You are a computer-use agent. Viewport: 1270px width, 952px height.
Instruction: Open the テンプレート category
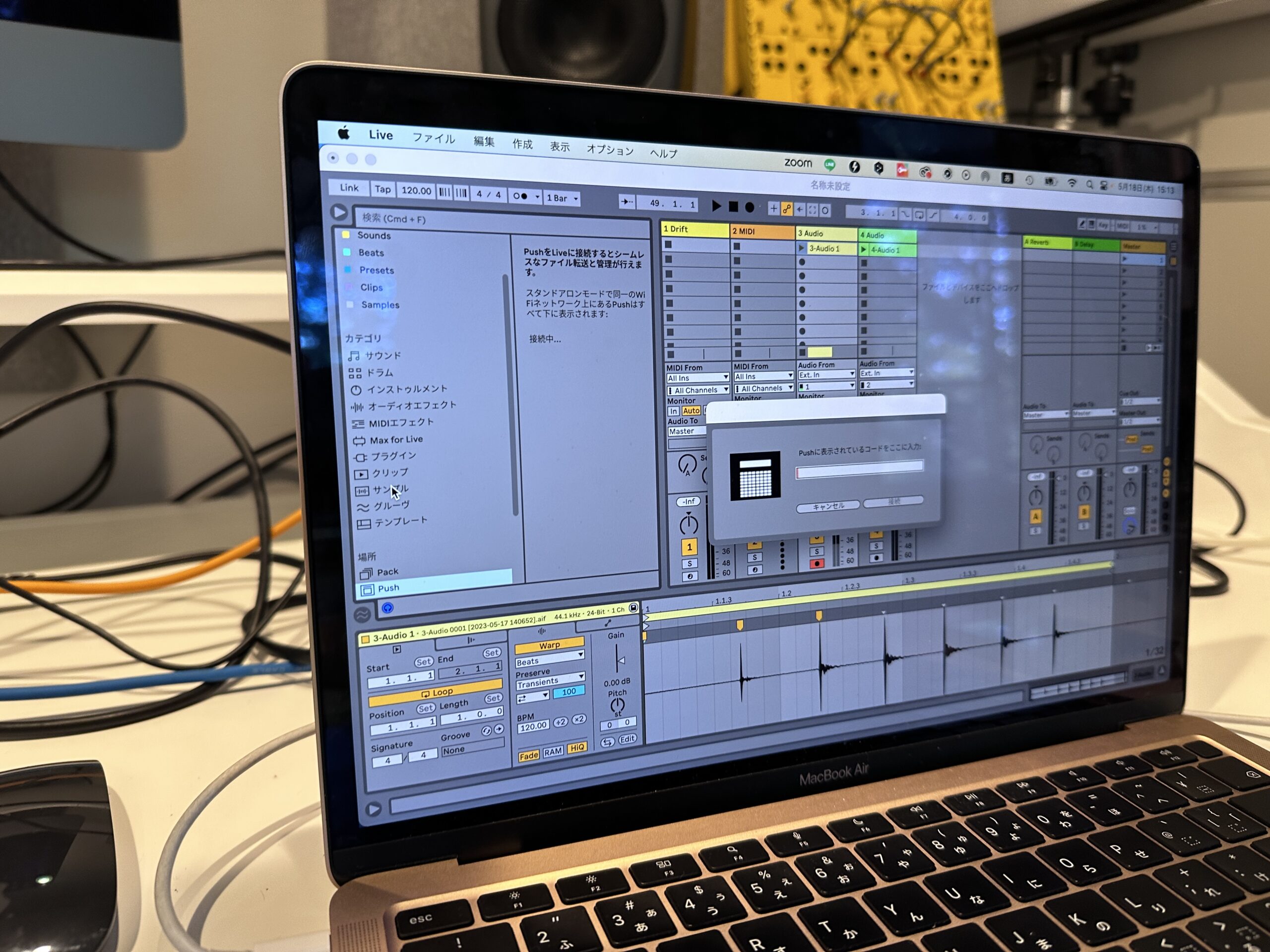393,523
